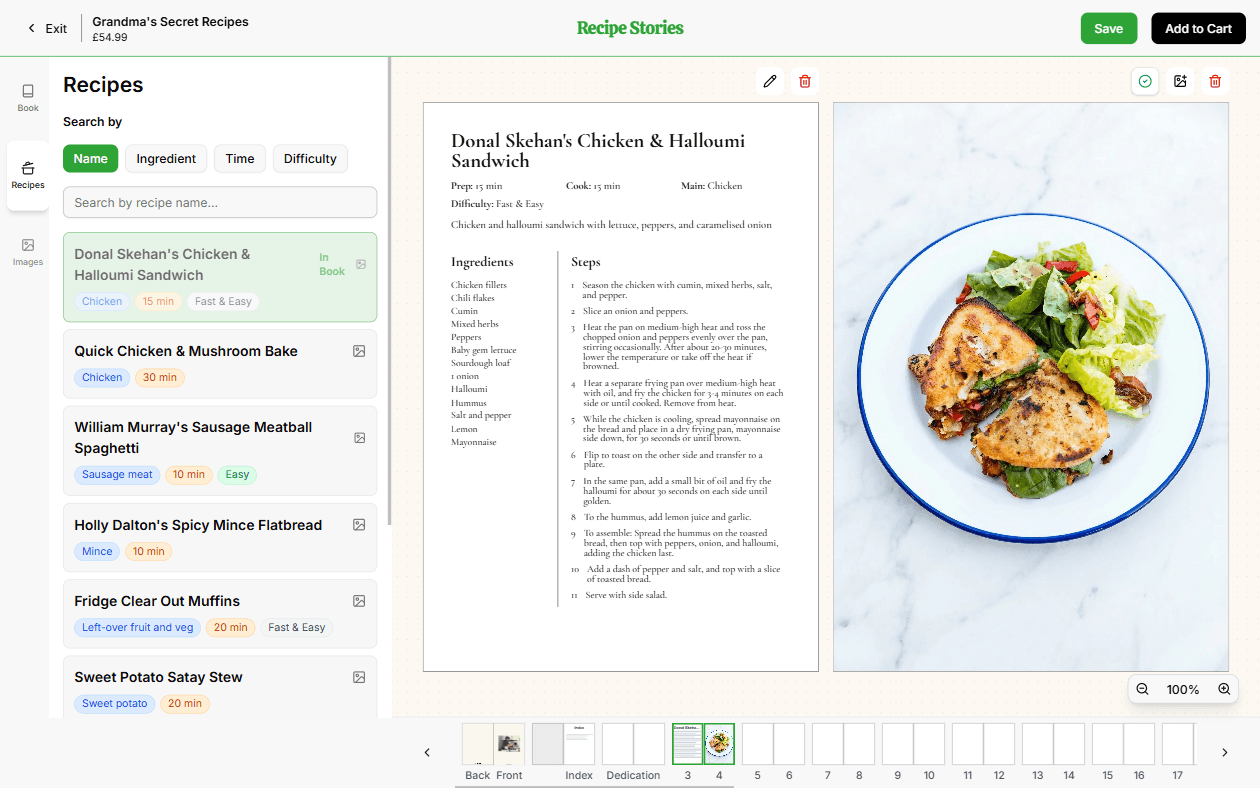Screen dimensions: 1260x788
Task: Click the Save button
Action: pyautogui.click(x=1108, y=28)
